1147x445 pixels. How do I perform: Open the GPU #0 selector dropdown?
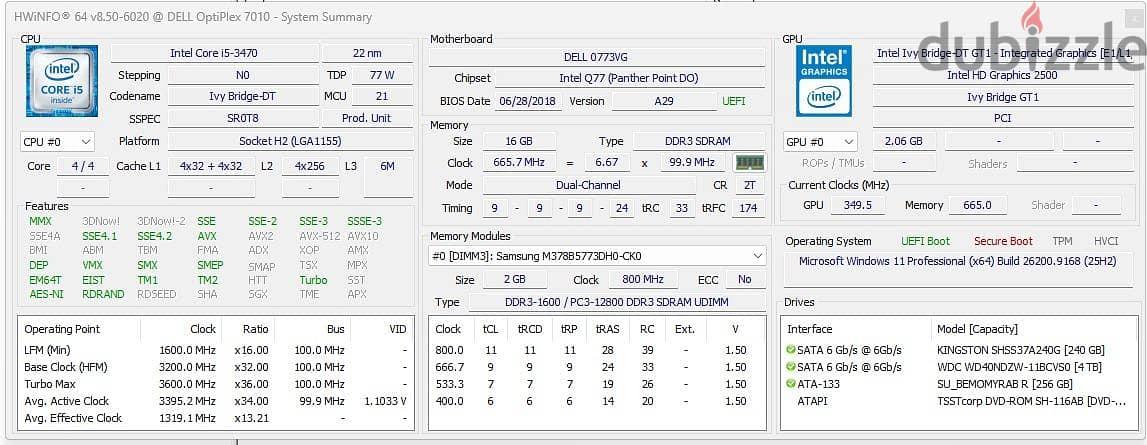pyautogui.click(x=819, y=141)
